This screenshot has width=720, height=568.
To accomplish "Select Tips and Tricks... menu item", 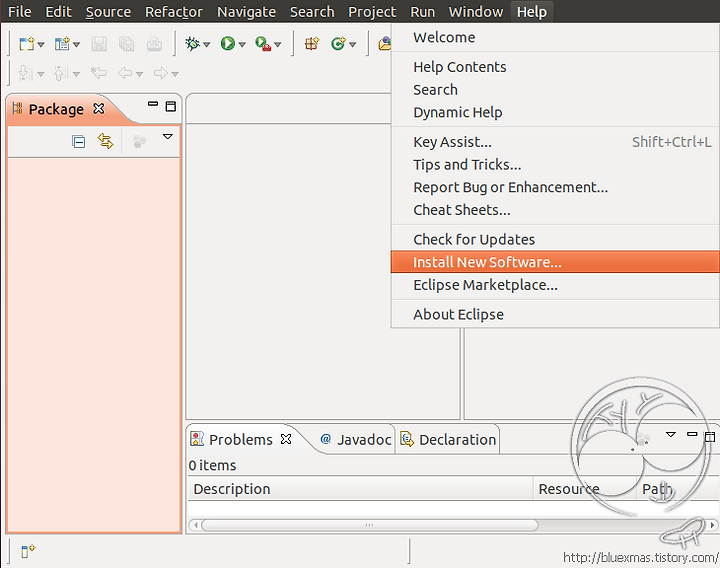I will [555, 165].
